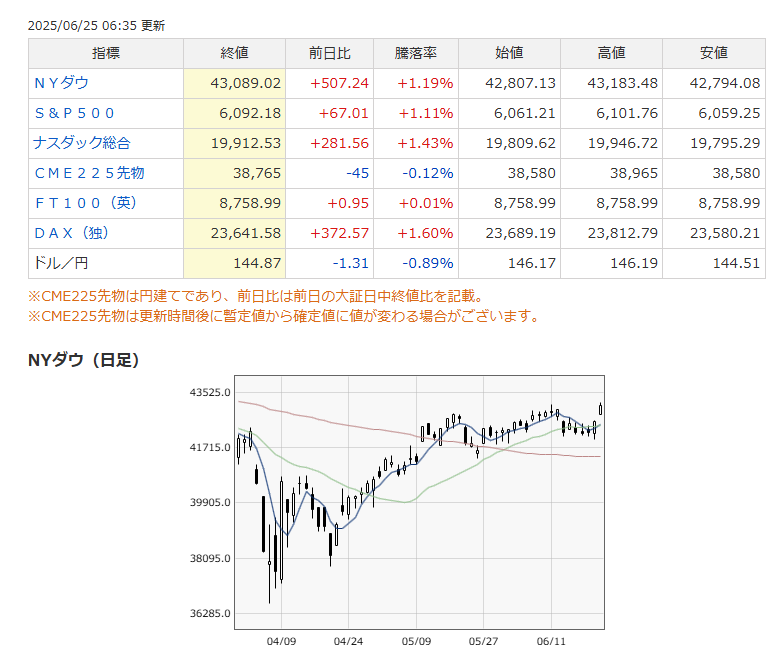Select DAX closing value 23,641.58
The width and height of the screenshot is (777, 666).
pyautogui.click(x=246, y=233)
